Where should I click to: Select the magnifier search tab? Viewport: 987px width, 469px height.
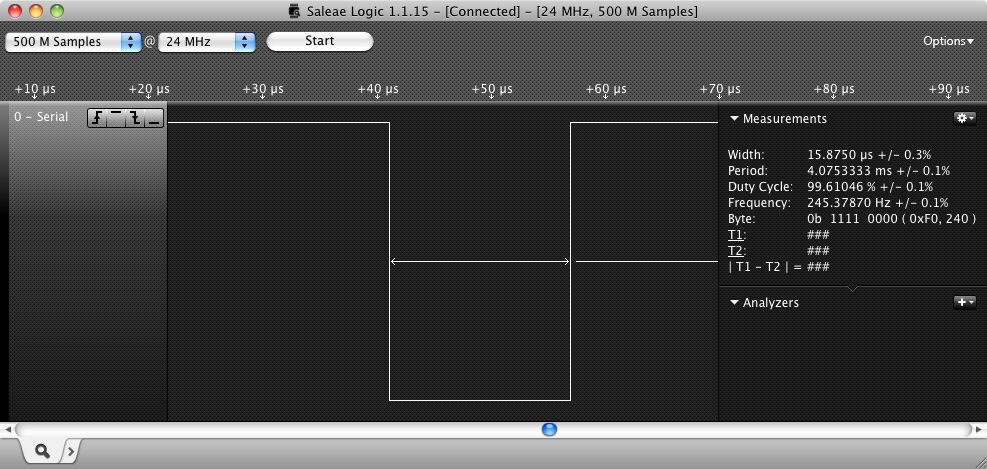[x=43, y=451]
